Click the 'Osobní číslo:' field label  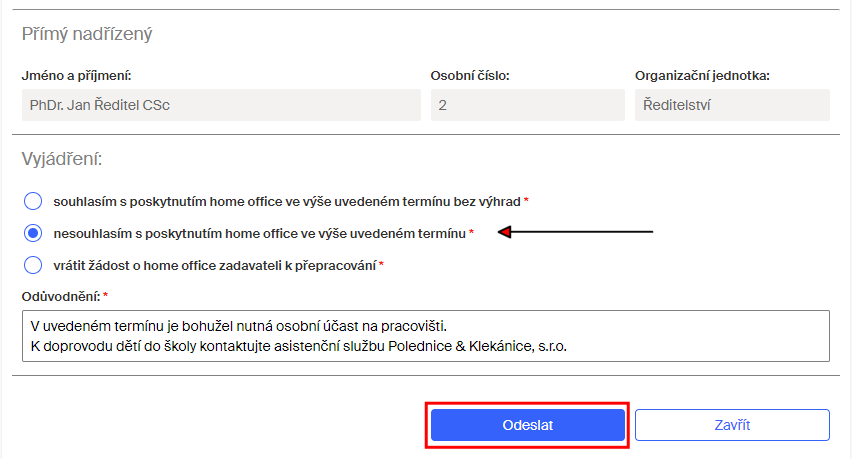(470, 76)
